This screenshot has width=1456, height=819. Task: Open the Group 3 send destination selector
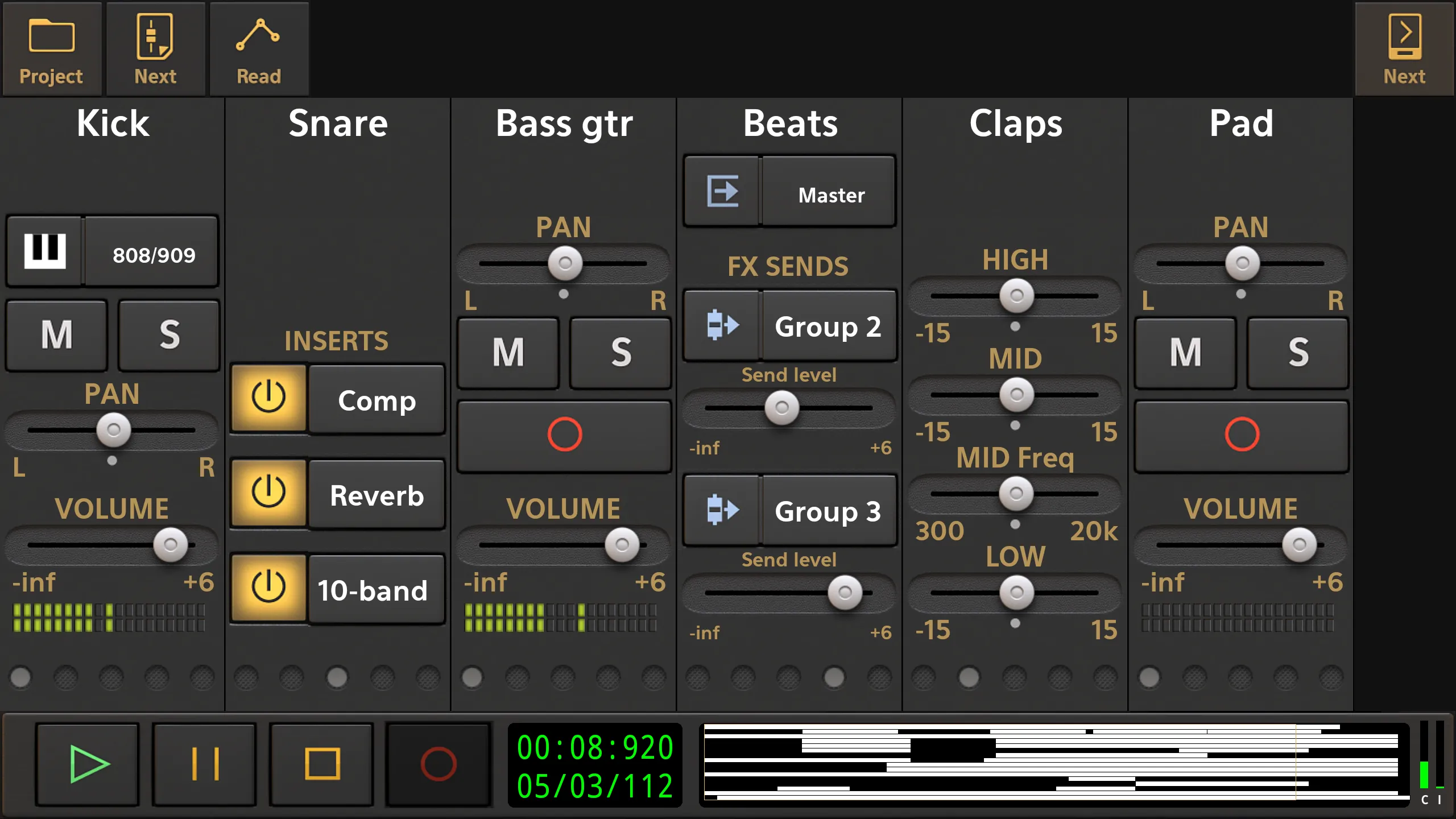829,510
